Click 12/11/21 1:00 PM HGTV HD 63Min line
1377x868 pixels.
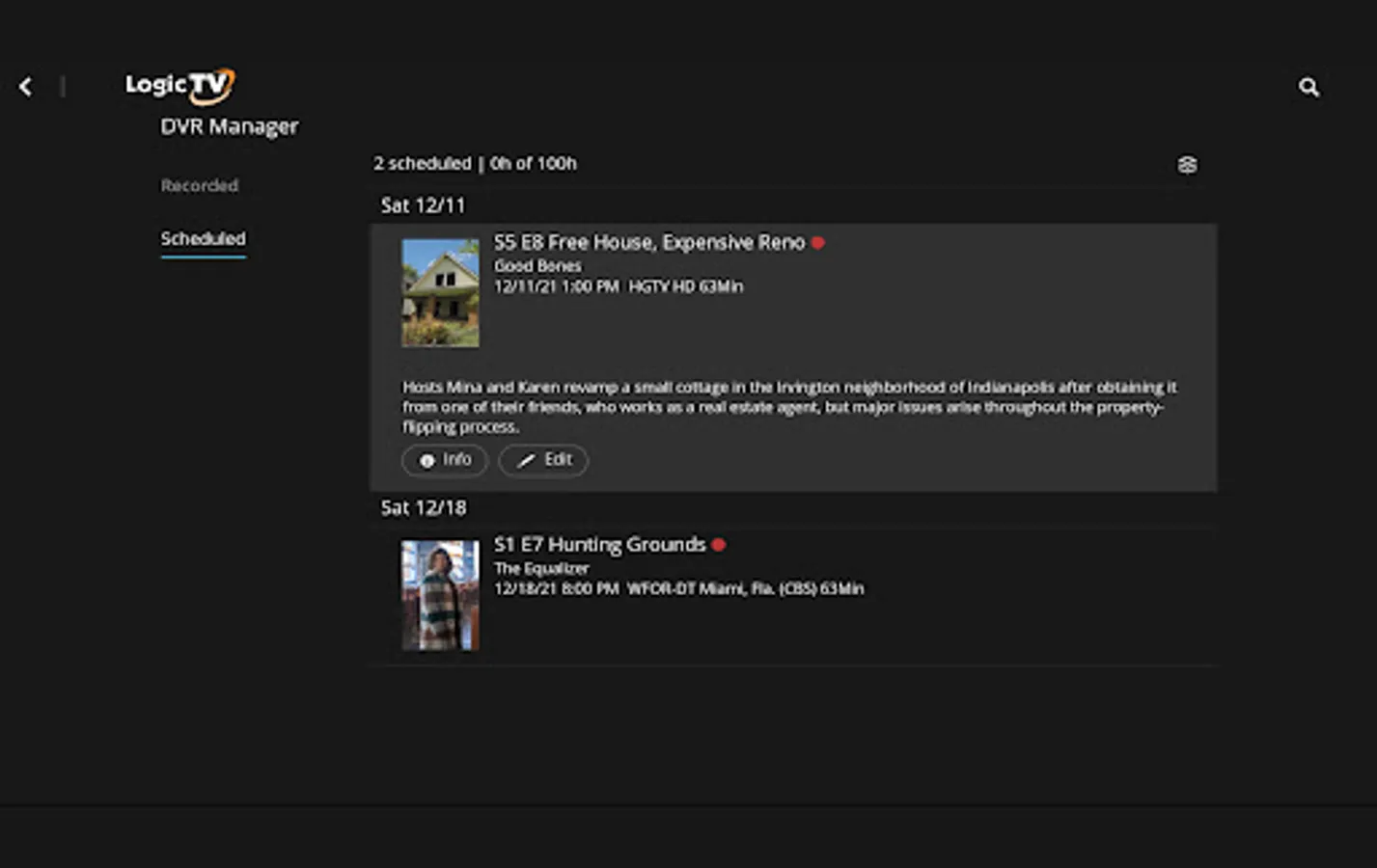click(x=619, y=286)
